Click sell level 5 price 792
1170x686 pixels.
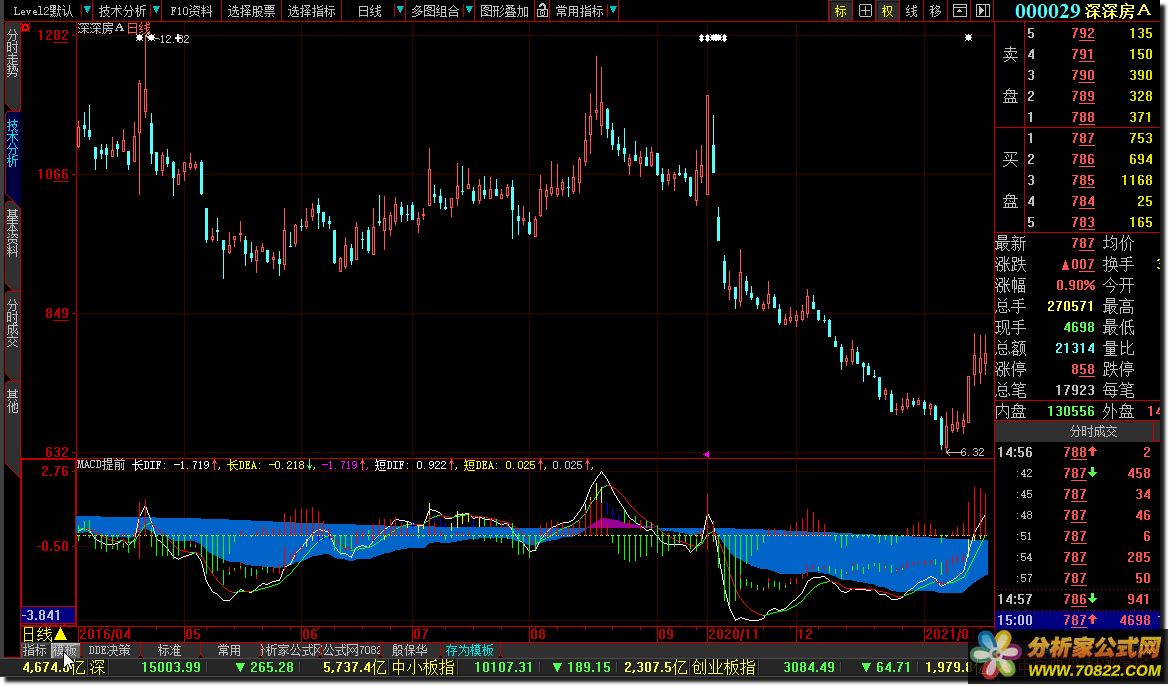[1082, 34]
